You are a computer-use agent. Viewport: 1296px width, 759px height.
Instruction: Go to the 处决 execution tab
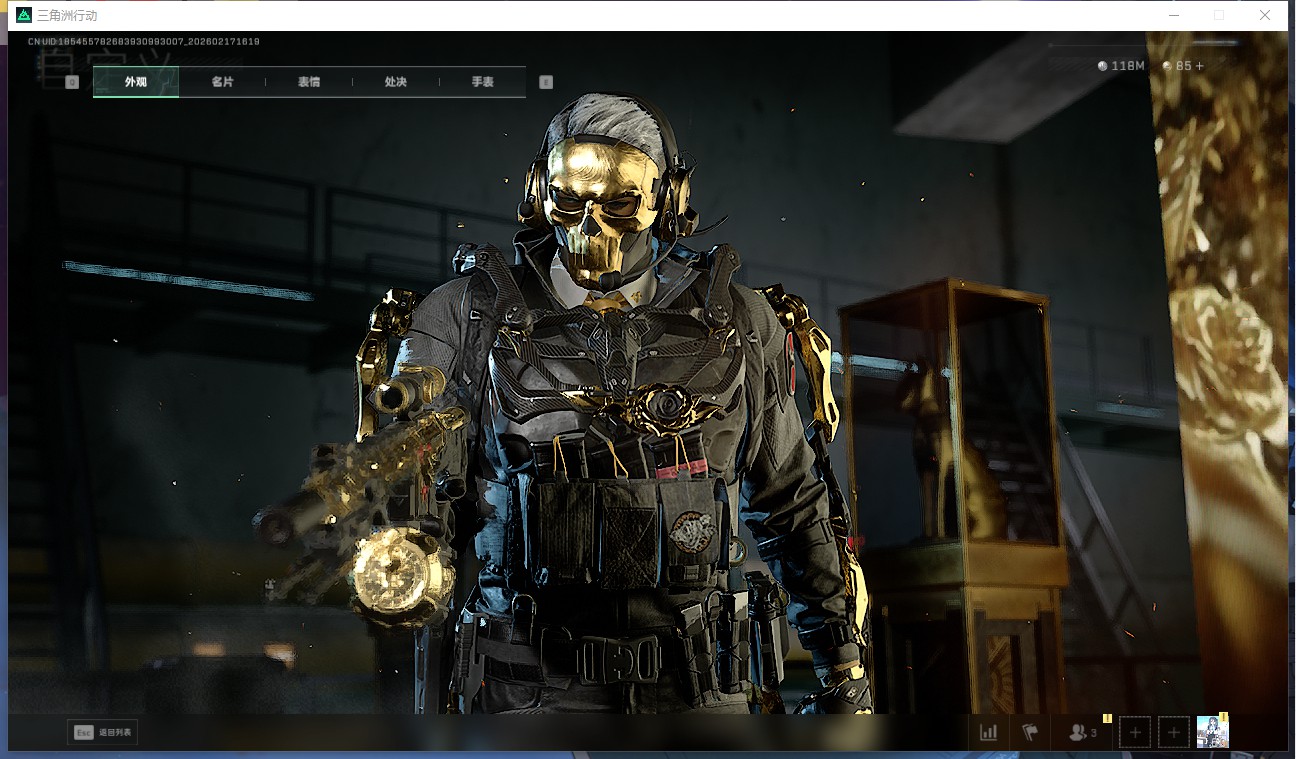(x=396, y=82)
